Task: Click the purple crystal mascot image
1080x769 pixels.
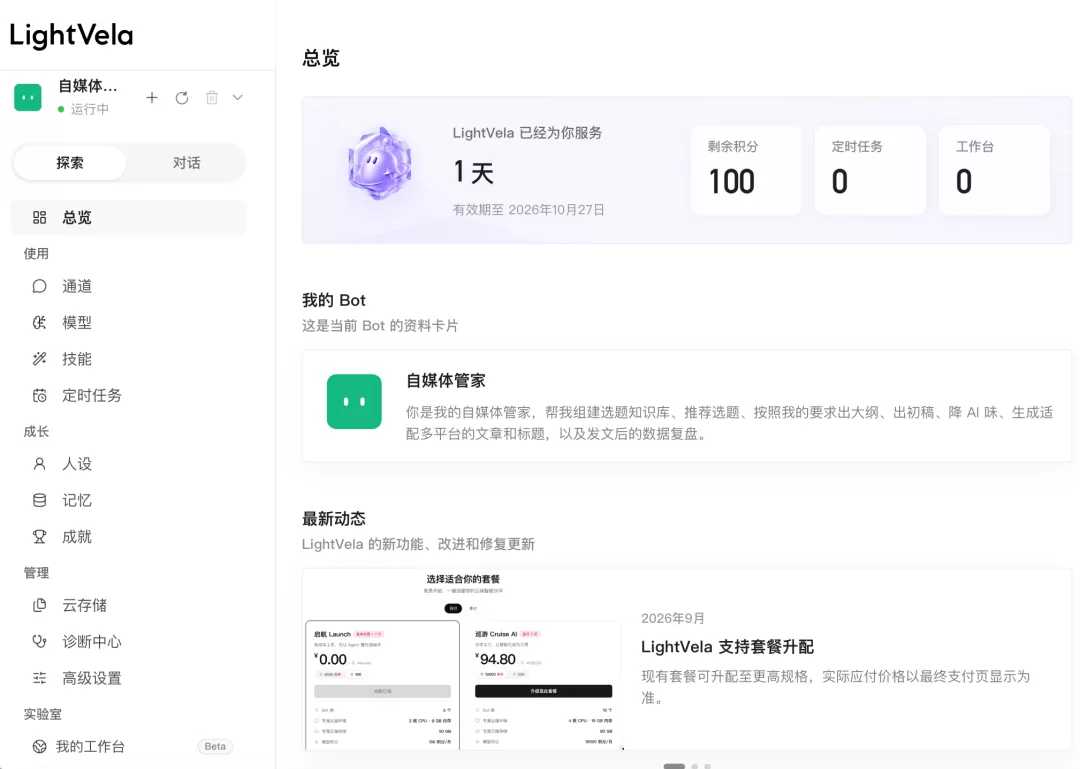Action: 380,164
